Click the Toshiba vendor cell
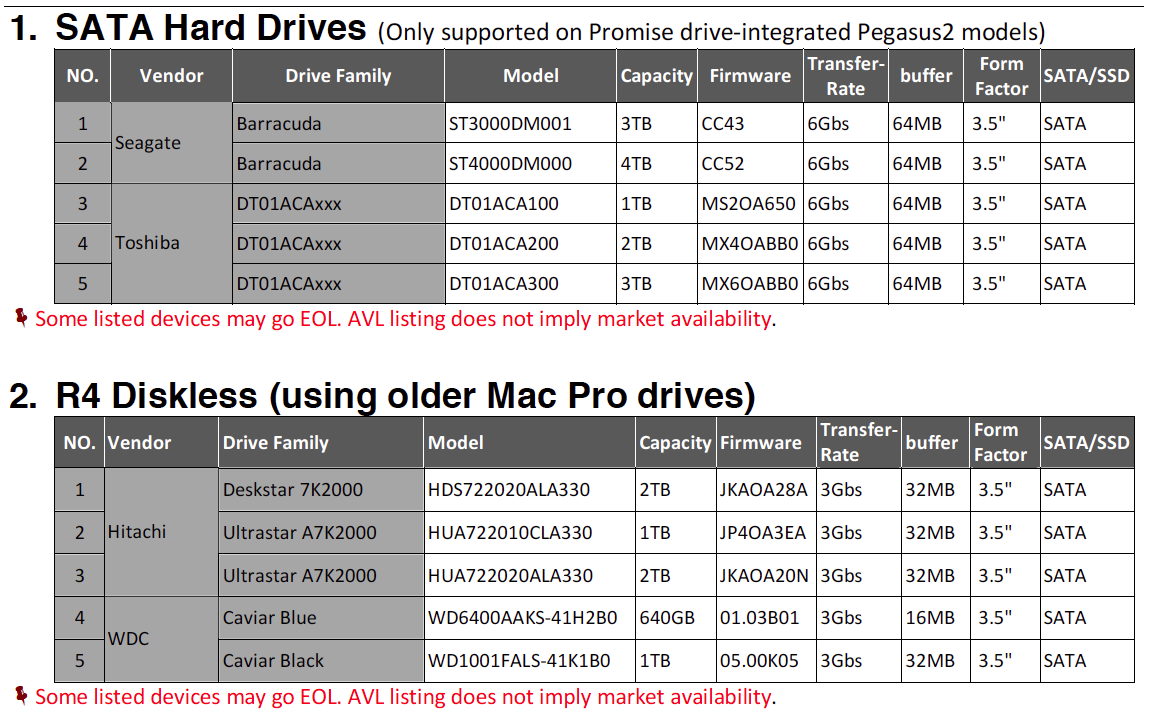The height and width of the screenshot is (722, 1151). [x=171, y=244]
